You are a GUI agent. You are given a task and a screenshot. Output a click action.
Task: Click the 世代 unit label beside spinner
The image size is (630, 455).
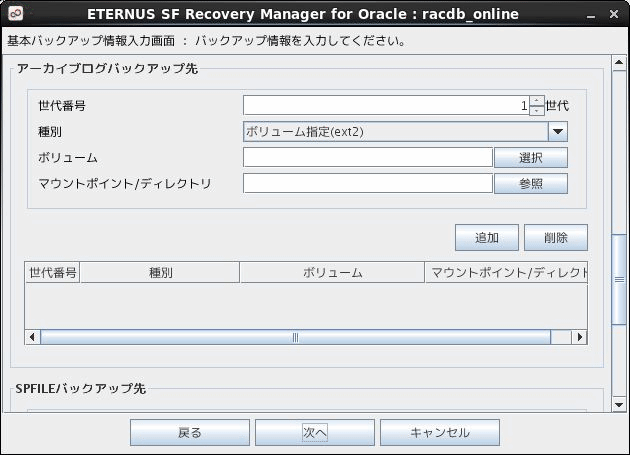point(557,106)
